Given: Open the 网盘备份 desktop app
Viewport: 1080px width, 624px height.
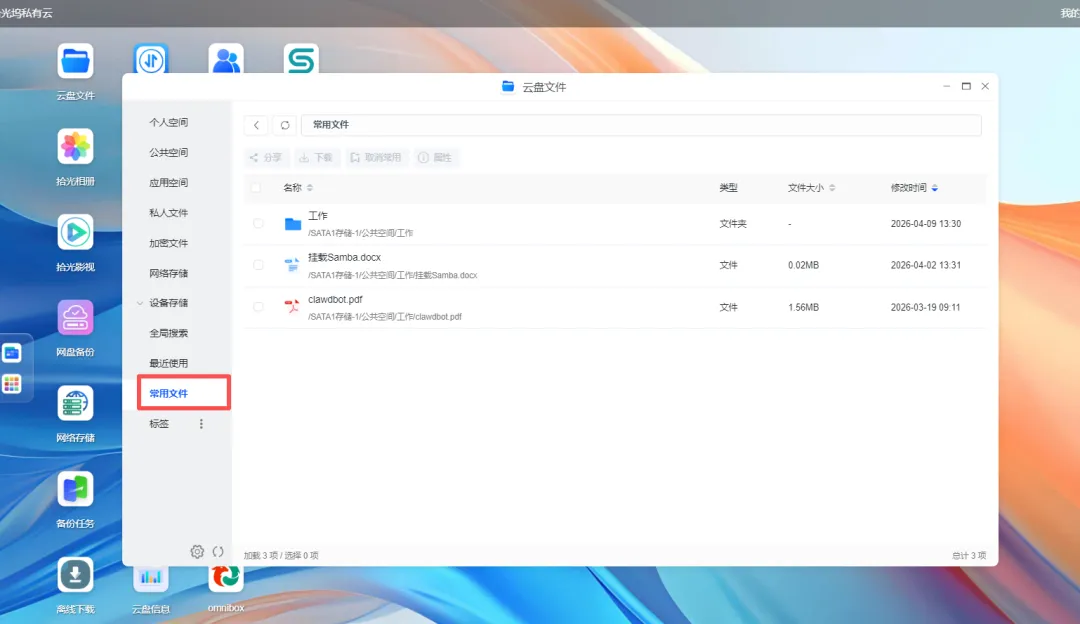Looking at the screenshot, I should [x=75, y=318].
